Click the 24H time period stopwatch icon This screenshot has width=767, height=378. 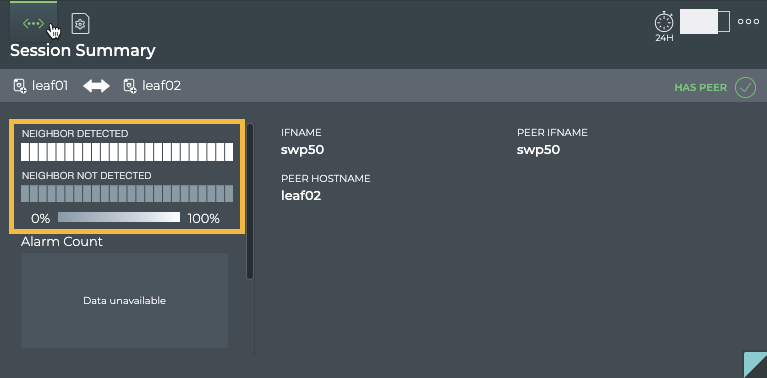(664, 26)
